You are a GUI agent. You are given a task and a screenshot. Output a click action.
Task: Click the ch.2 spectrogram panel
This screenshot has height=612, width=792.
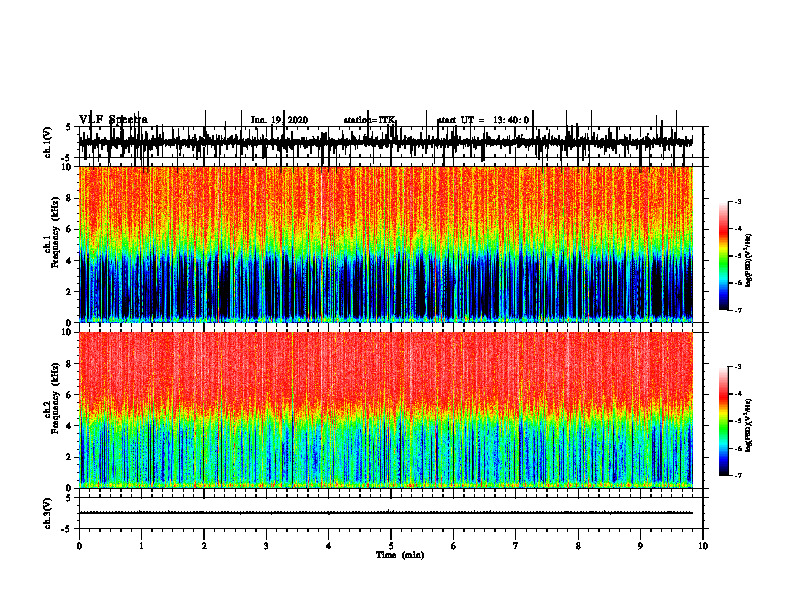(x=386, y=410)
